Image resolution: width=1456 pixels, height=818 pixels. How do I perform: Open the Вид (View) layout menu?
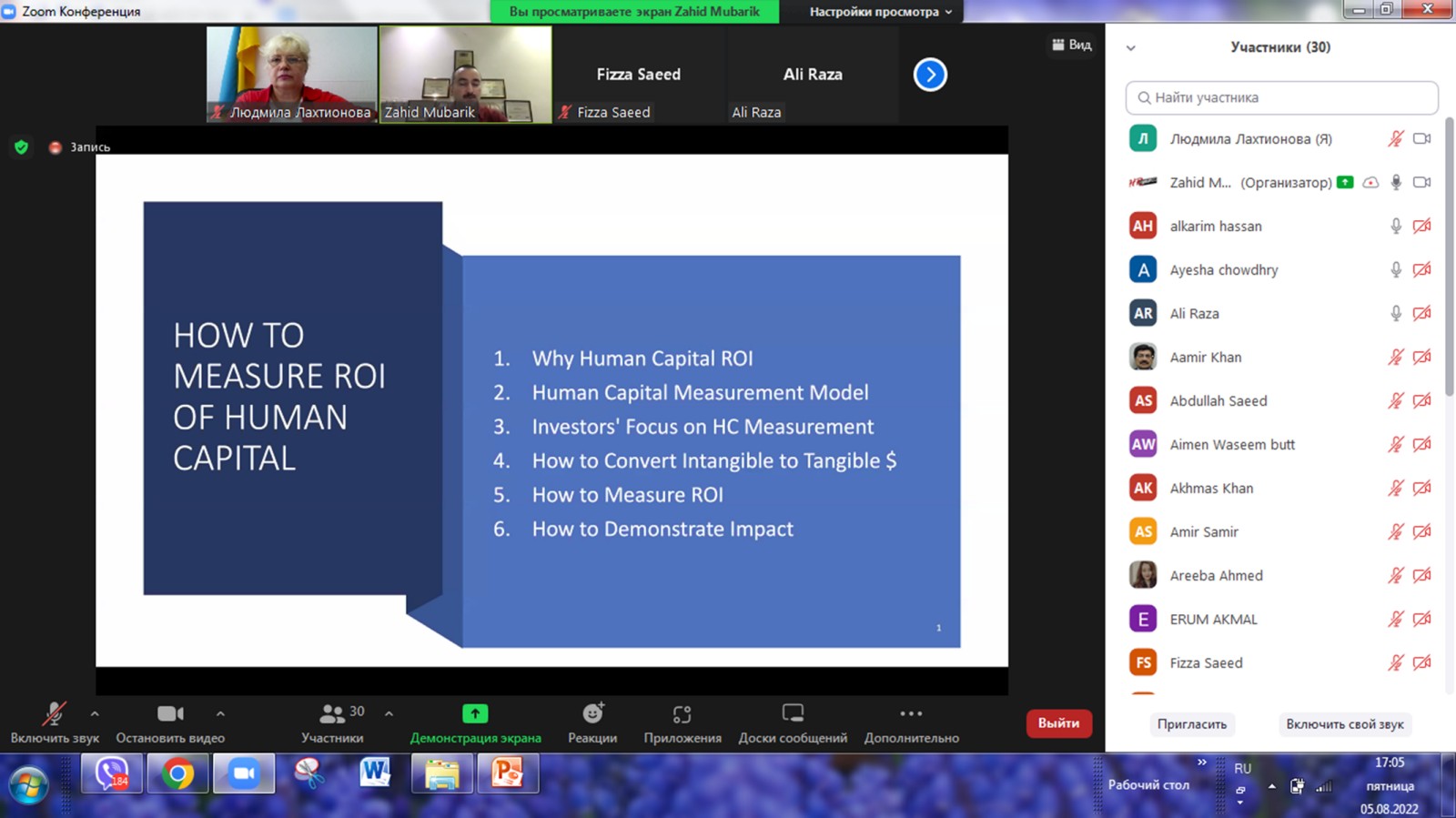[1072, 45]
